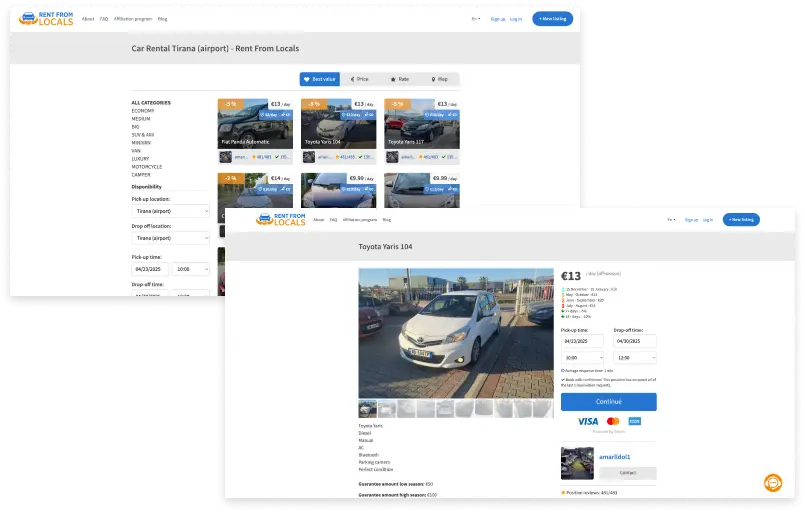805x512 pixels.
Task: Filter by CAMPER category
Action: point(141,175)
